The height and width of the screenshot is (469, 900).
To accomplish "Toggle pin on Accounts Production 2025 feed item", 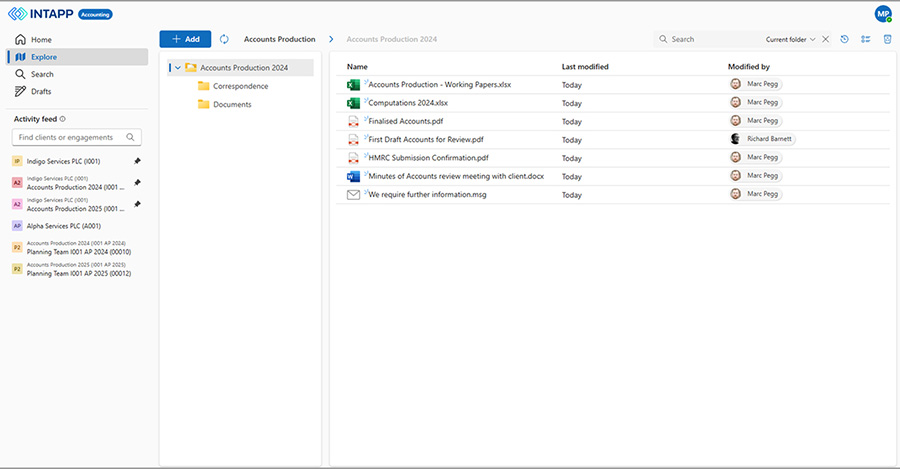I will [137, 204].
